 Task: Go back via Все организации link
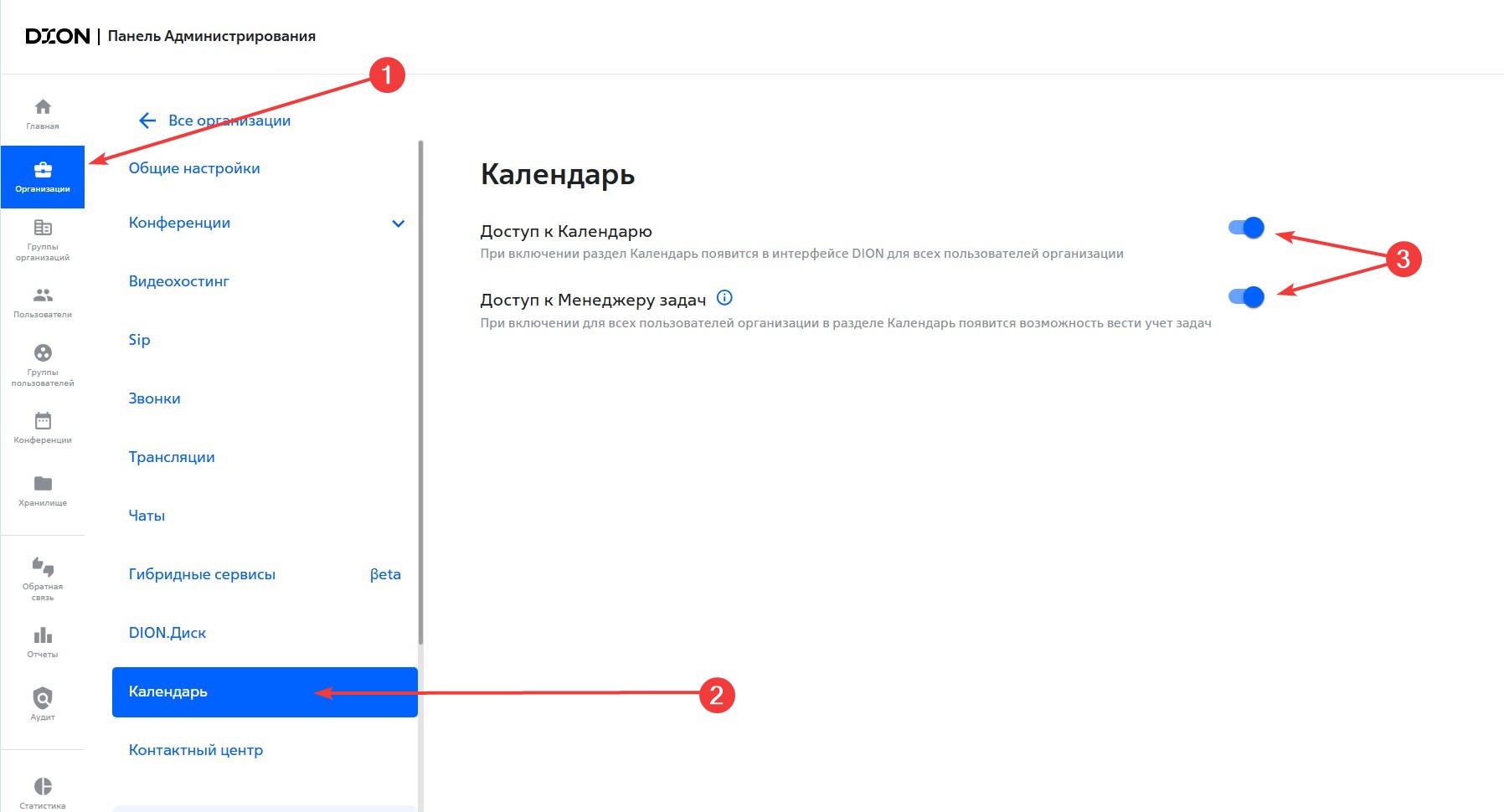pos(215,121)
